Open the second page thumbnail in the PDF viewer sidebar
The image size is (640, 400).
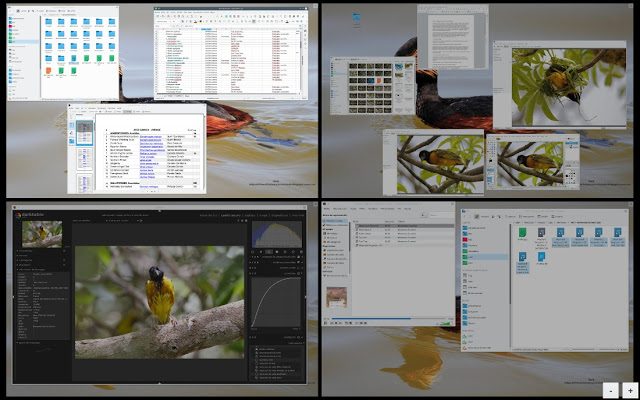coord(84,158)
